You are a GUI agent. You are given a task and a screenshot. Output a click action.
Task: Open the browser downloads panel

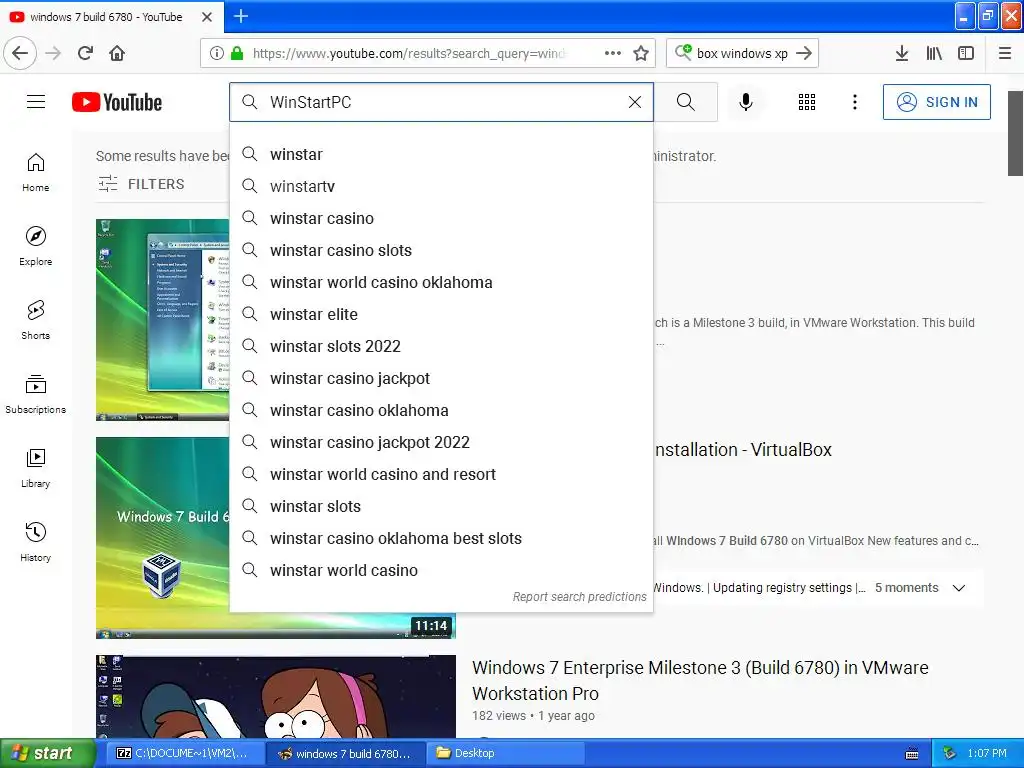click(x=902, y=53)
